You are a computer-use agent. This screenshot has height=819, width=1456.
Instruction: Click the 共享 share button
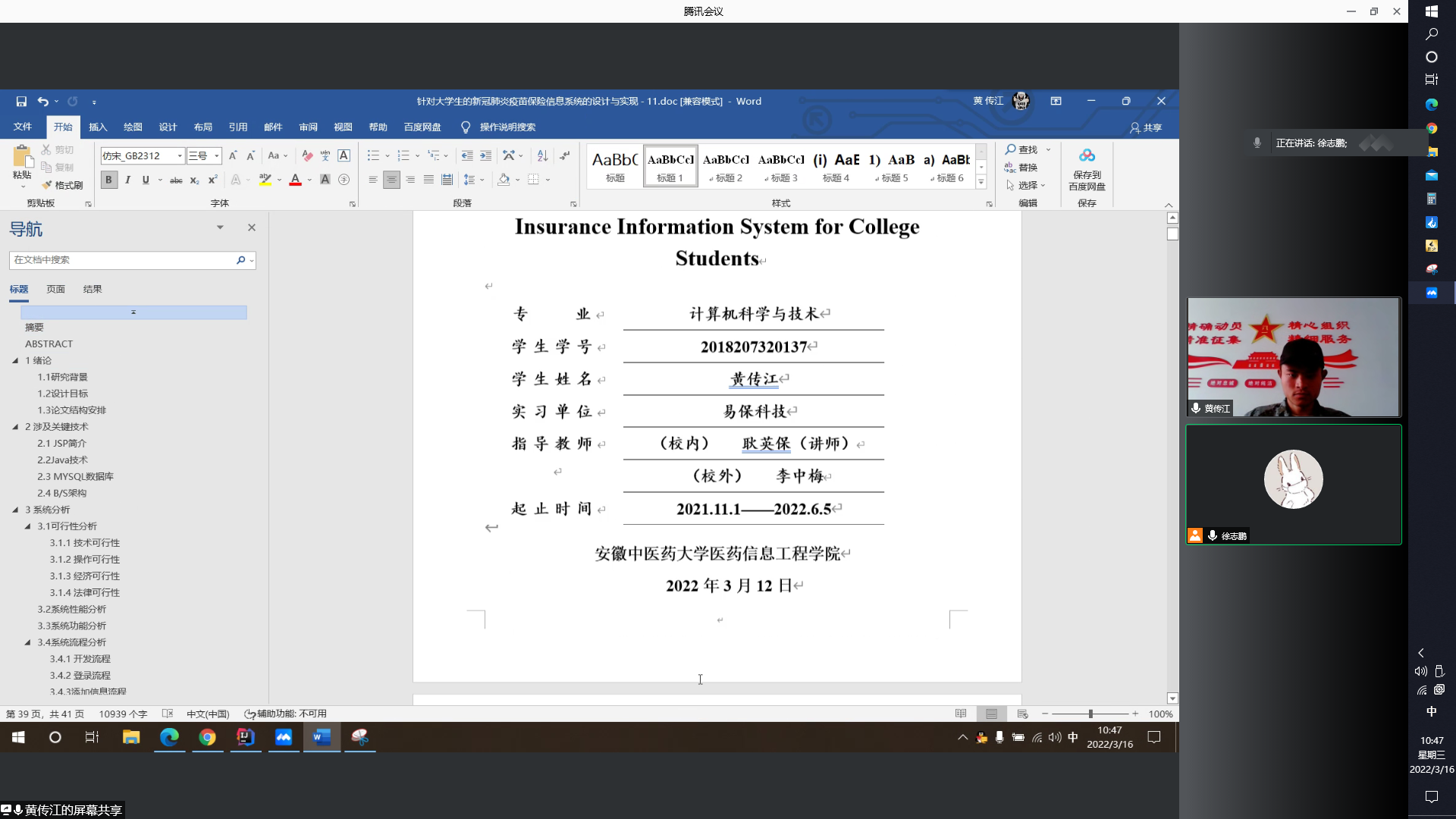coord(1146,127)
